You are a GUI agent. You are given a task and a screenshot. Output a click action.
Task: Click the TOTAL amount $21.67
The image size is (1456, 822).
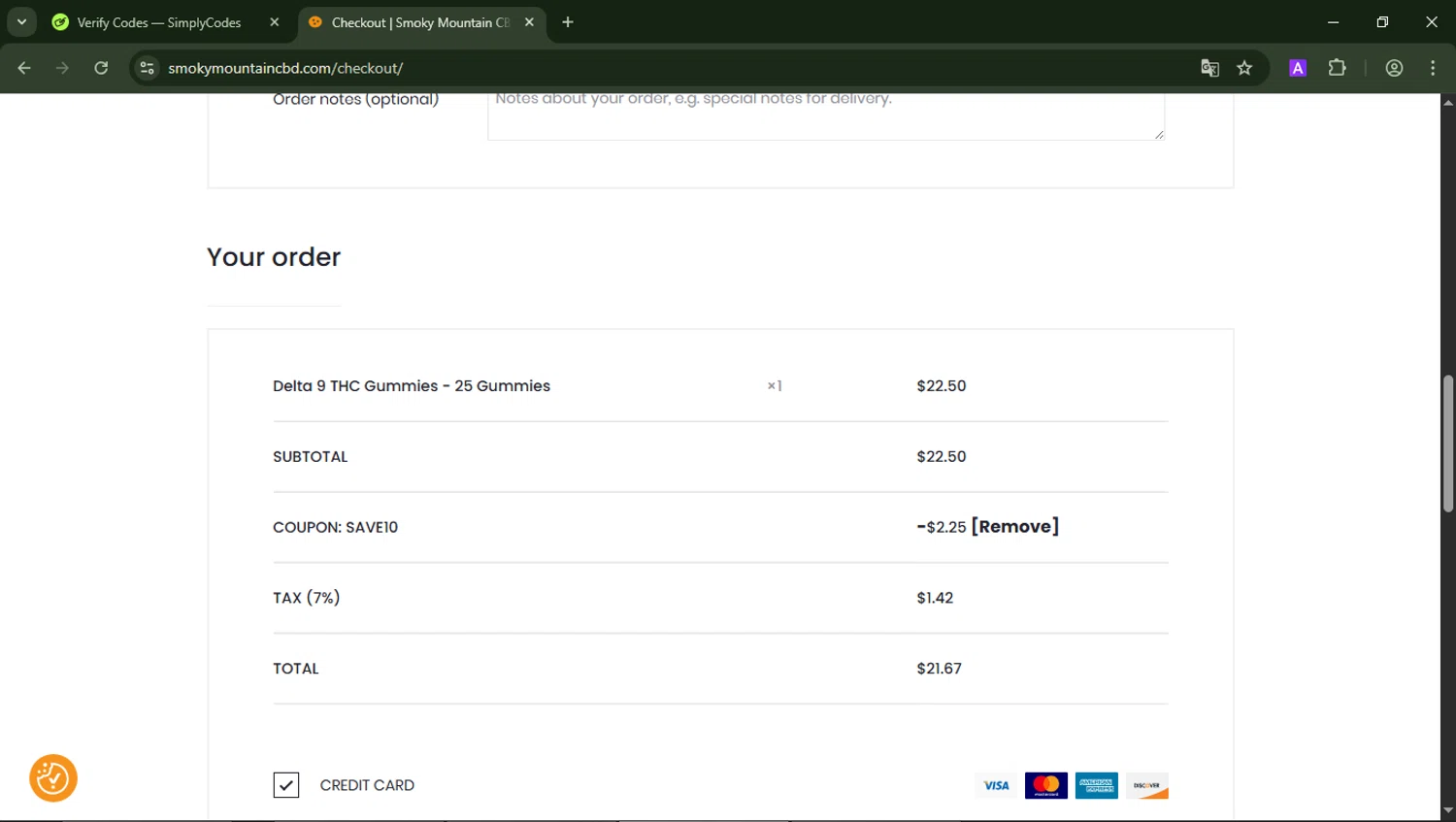[939, 669]
